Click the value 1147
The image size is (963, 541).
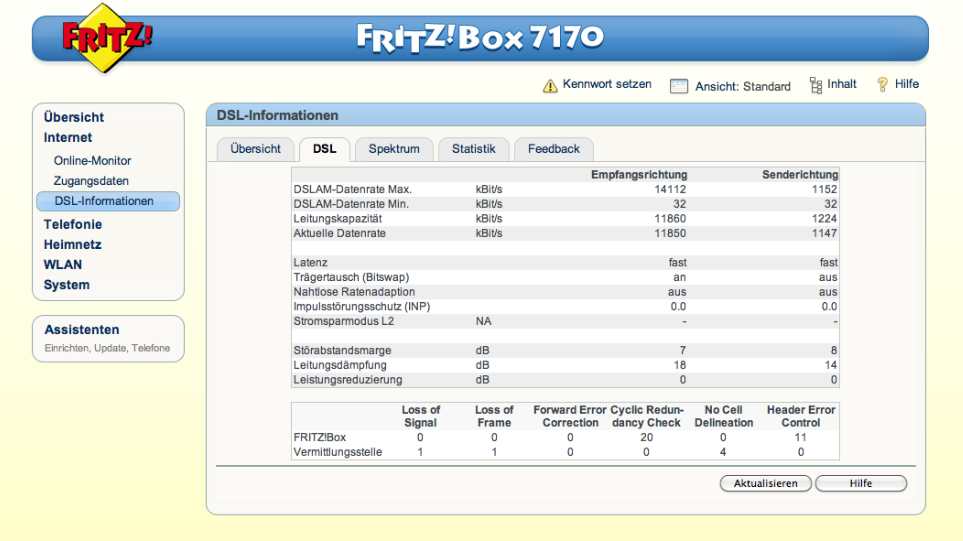click(x=824, y=234)
